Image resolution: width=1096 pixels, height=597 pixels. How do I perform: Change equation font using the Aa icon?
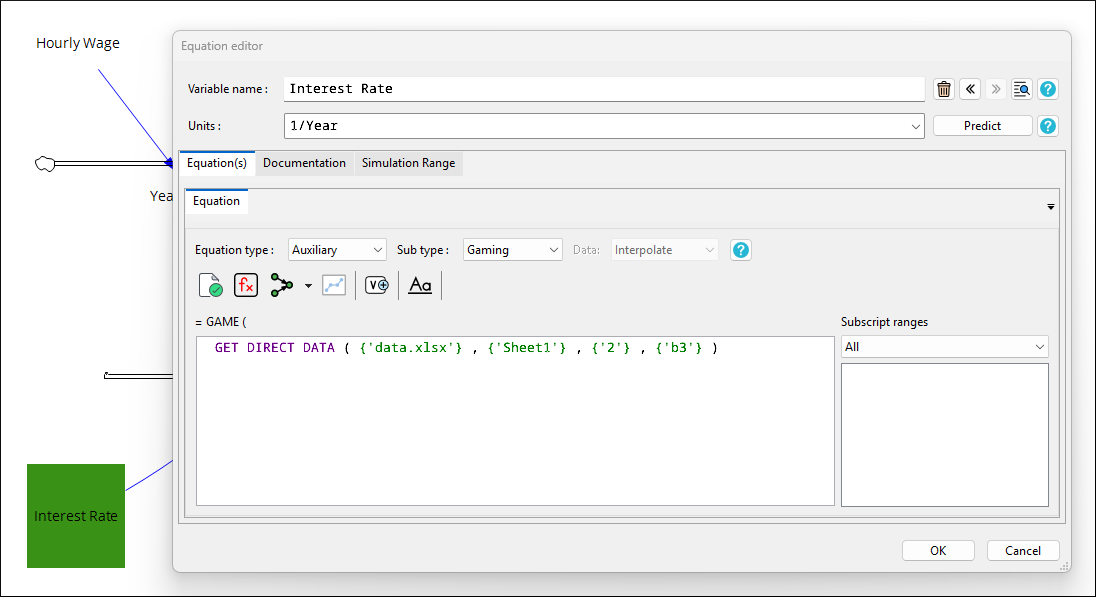(x=419, y=284)
